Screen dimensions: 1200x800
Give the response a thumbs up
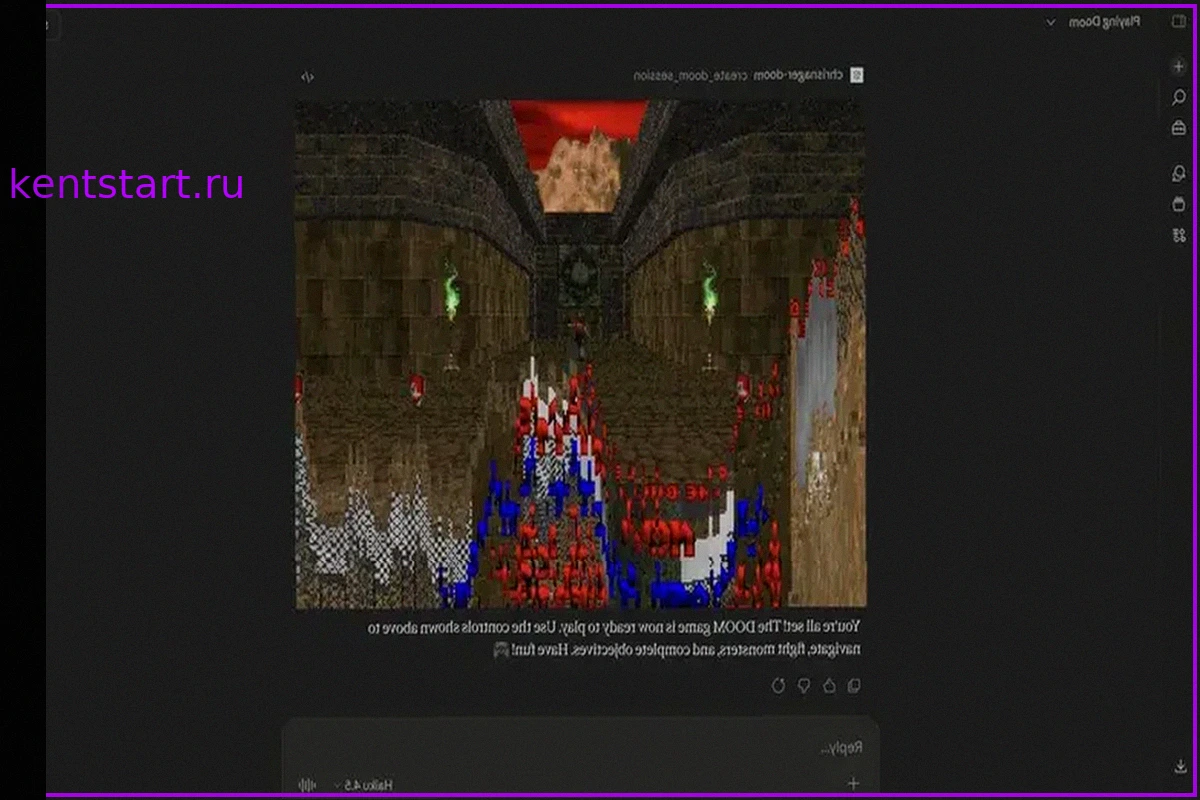point(828,686)
